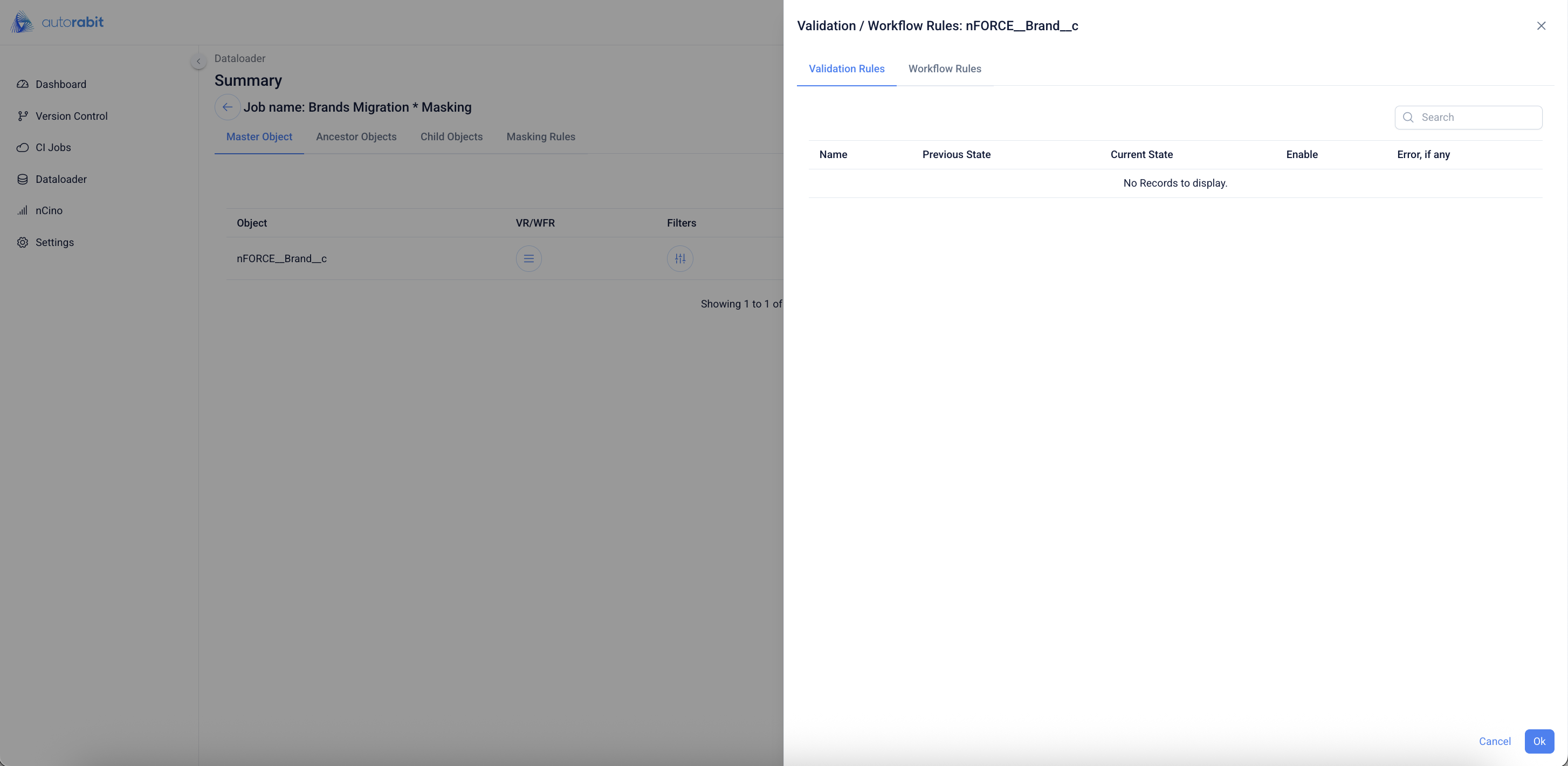Screen dimensions: 1568x766
Task: Open the Filters icon for nFORCE__Brand__c
Action: 680,259
